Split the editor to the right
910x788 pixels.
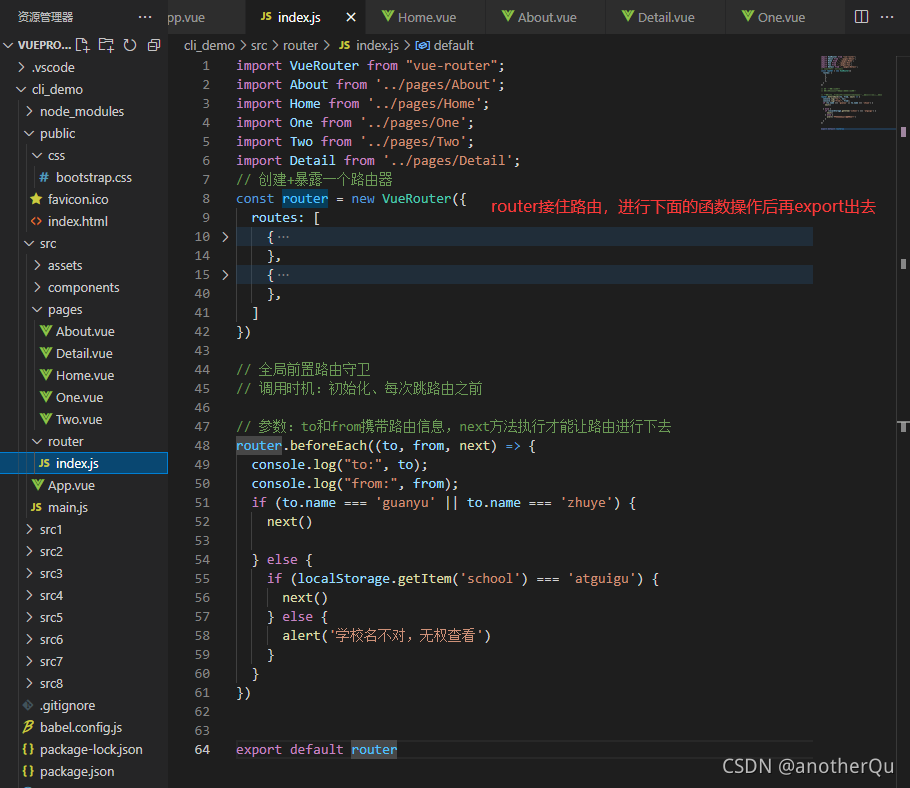pyautogui.click(x=861, y=17)
